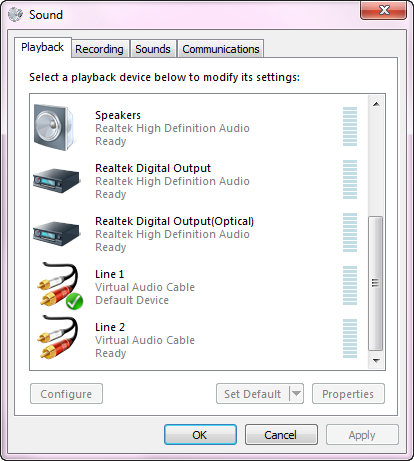The height and width of the screenshot is (461, 414).
Task: Click the Line 2 volume level meter
Action: click(350, 338)
